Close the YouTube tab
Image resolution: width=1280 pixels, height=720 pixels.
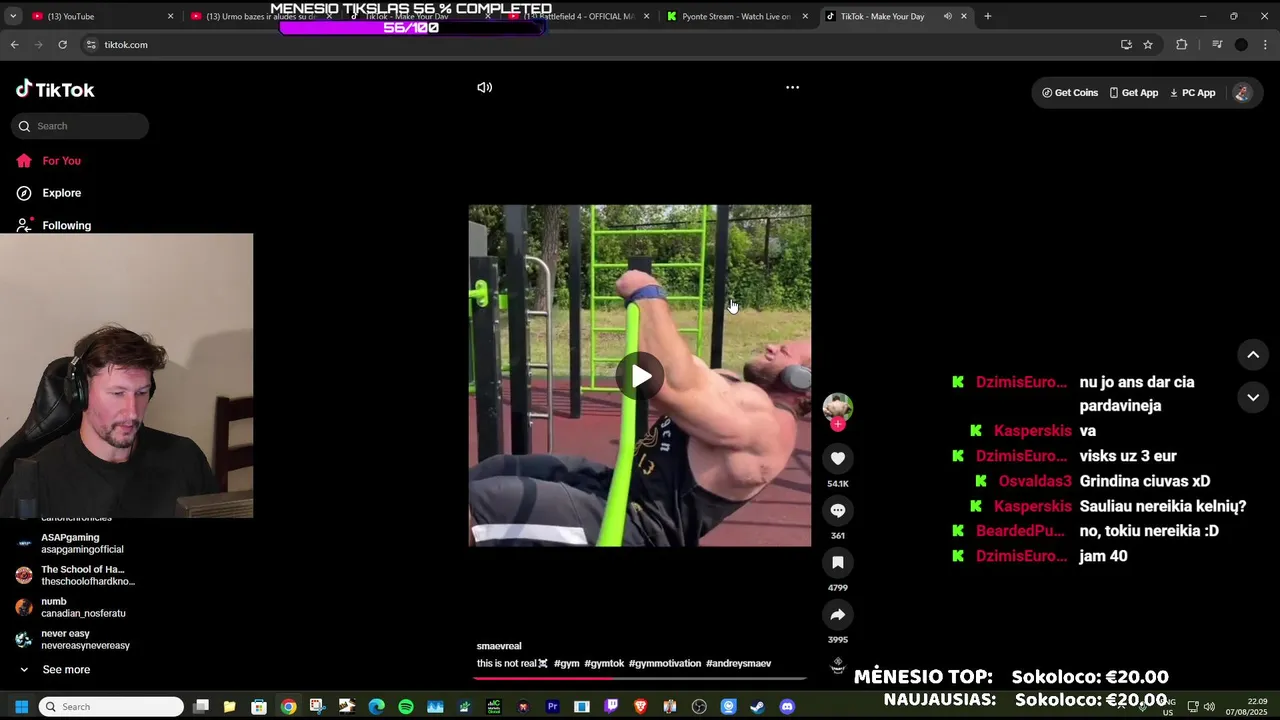tap(170, 16)
